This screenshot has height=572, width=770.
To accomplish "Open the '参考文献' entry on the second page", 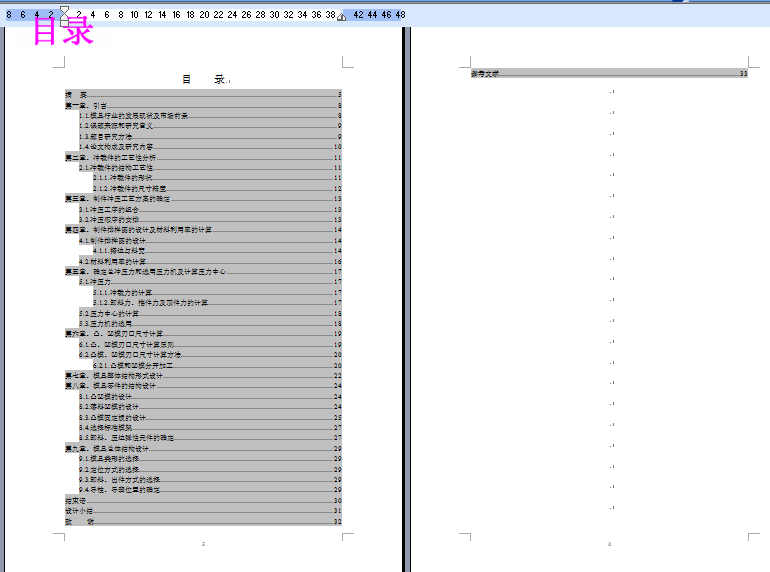I will (x=609, y=74).
